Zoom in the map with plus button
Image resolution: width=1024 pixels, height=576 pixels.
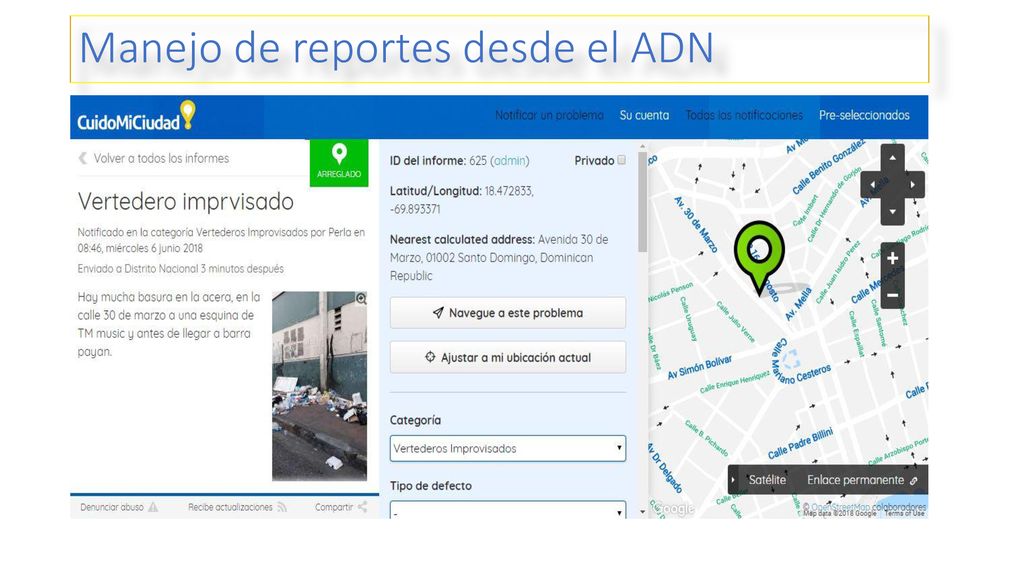[x=893, y=259]
